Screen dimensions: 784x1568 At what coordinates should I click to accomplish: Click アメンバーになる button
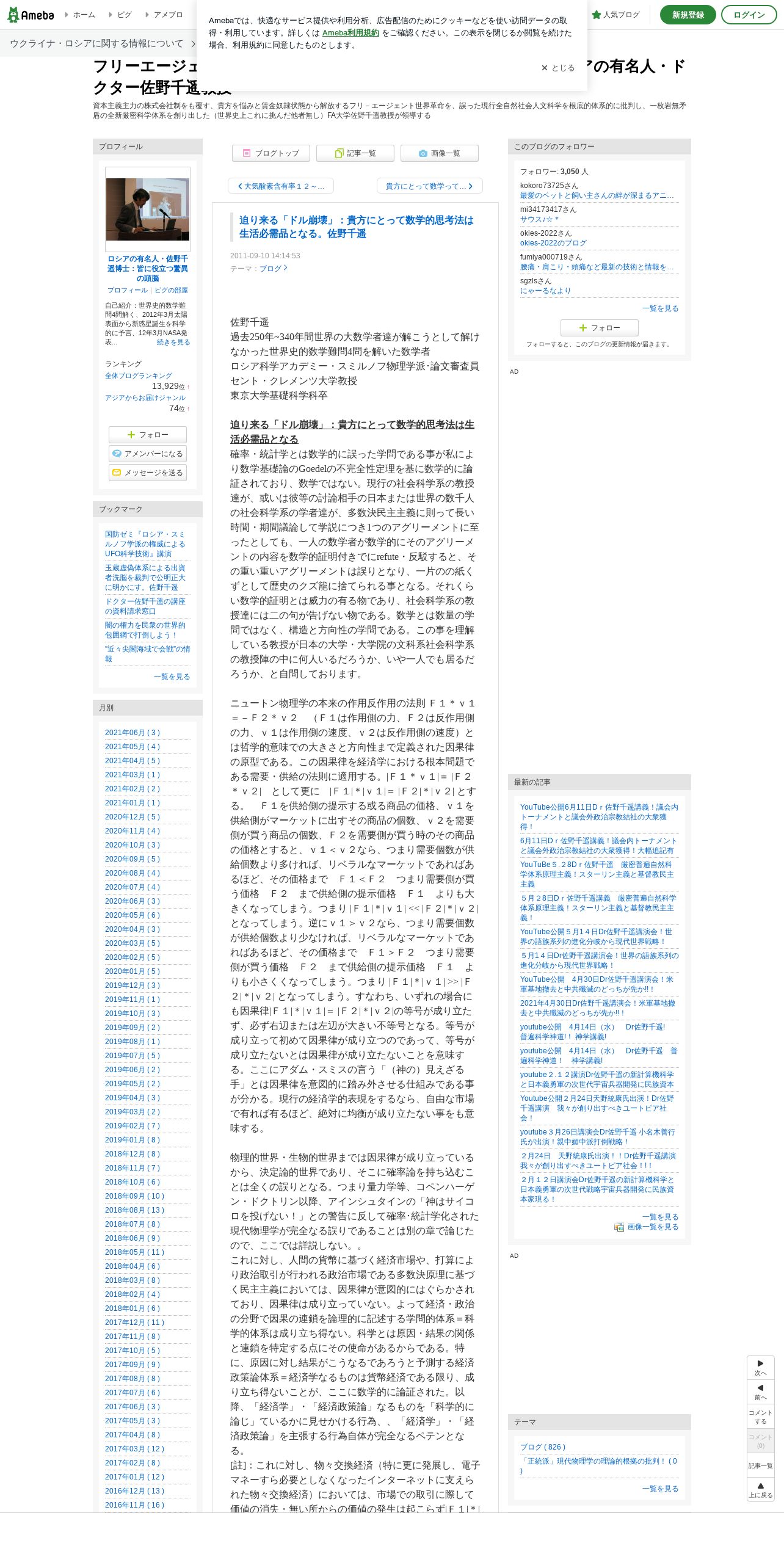point(148,454)
